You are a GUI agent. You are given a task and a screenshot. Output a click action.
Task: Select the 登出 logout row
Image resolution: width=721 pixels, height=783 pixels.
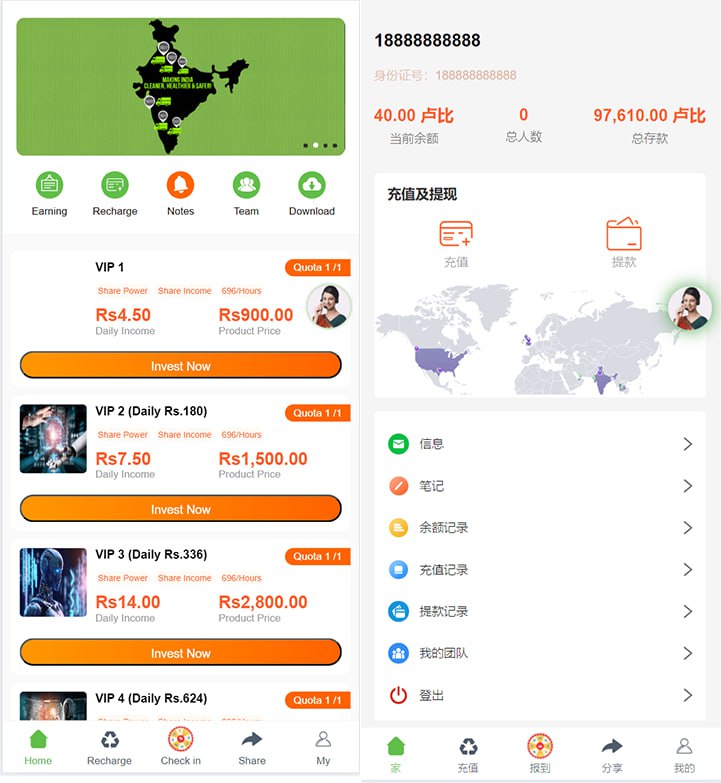coord(540,695)
